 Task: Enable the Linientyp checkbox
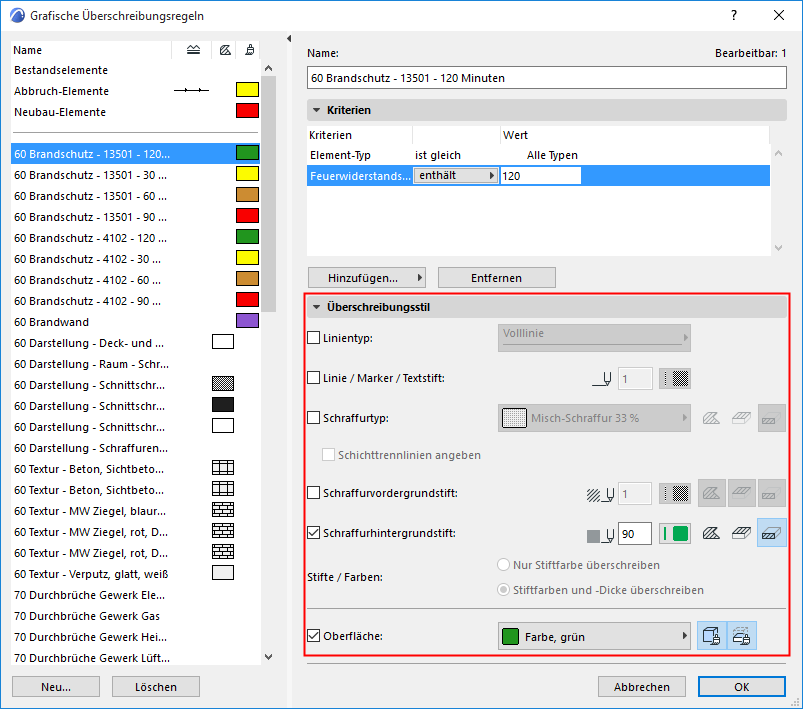(x=313, y=338)
